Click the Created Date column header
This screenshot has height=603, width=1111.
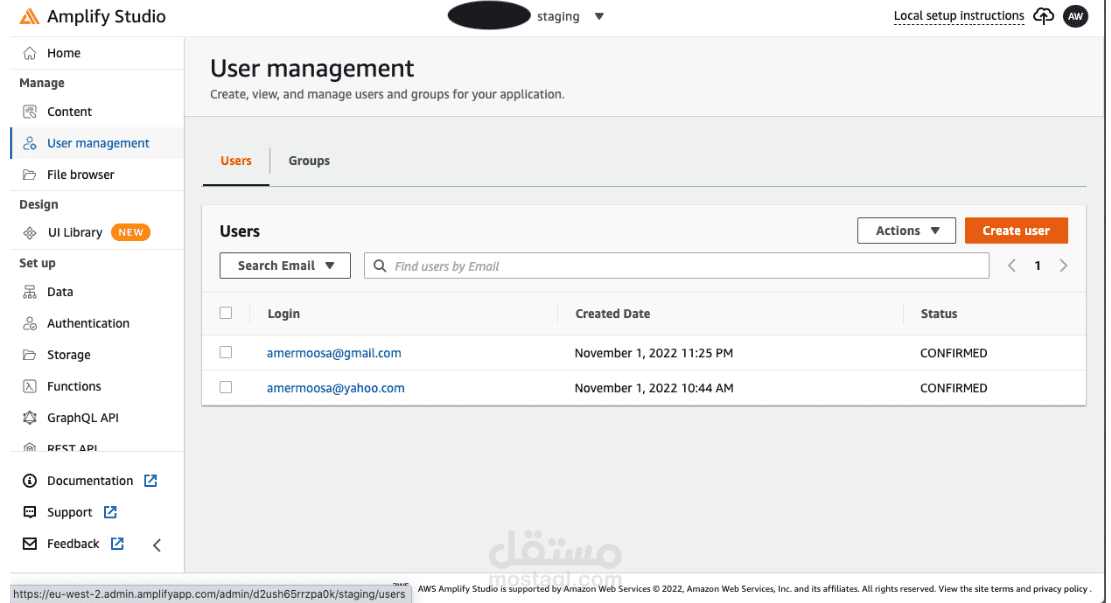pos(613,314)
